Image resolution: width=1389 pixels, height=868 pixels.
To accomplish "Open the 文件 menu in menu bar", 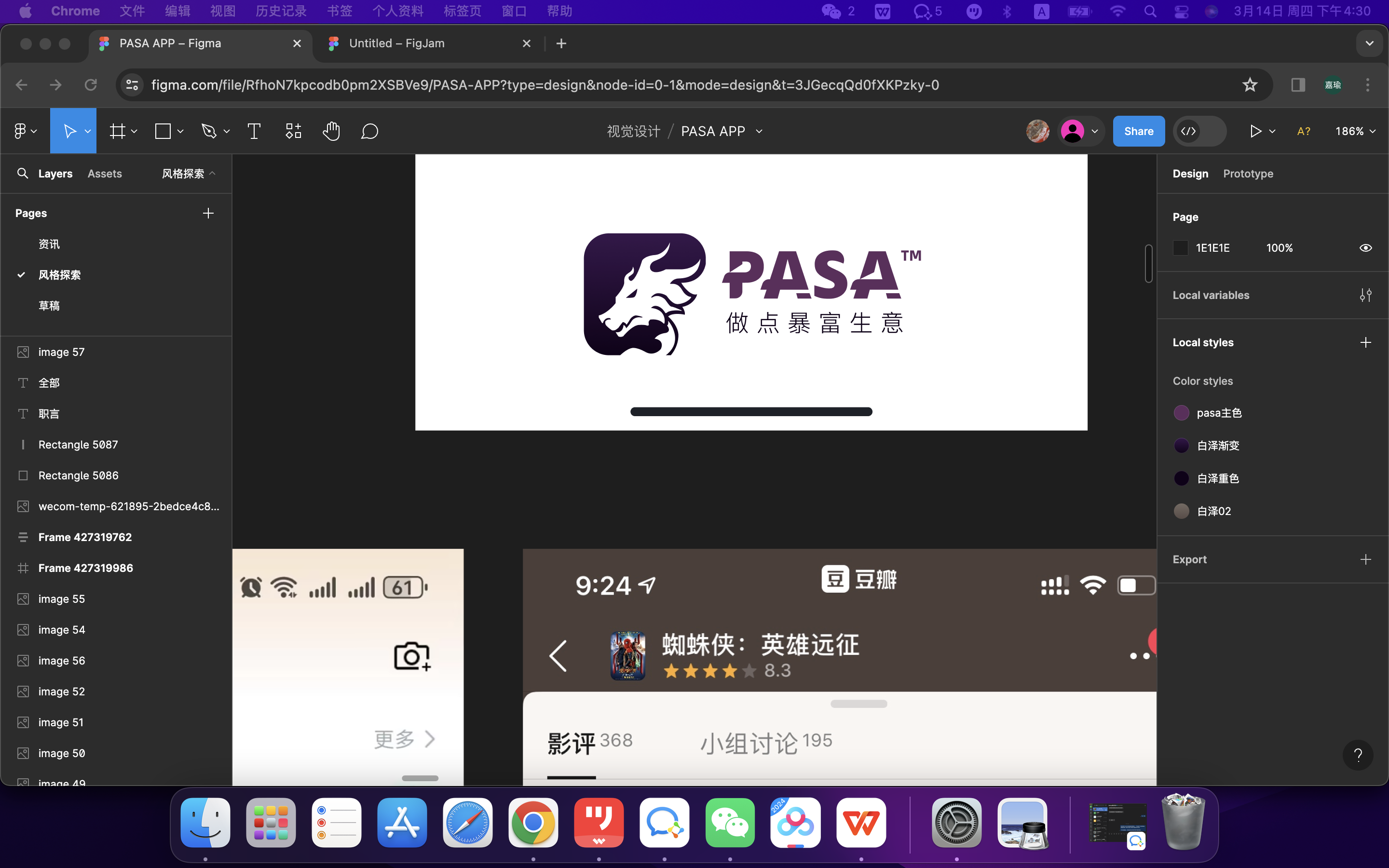I will pos(132,12).
